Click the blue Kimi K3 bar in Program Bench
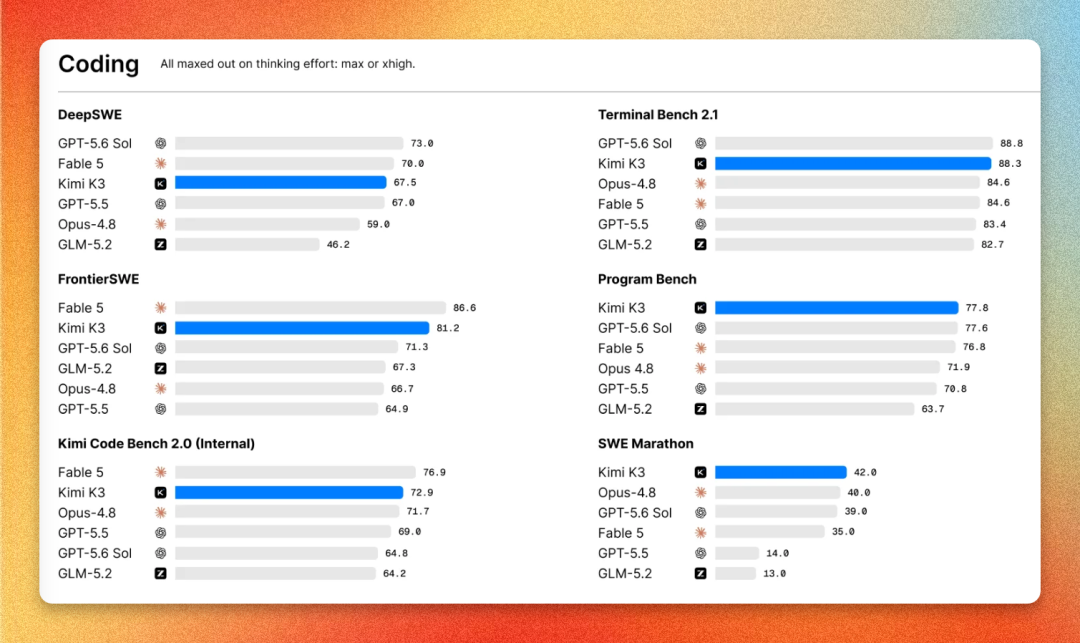 coord(836,308)
